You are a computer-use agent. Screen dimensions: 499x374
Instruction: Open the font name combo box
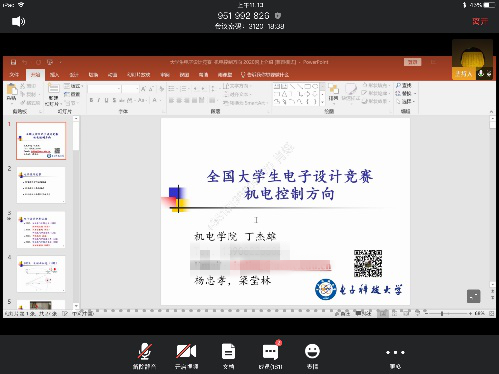104,89
